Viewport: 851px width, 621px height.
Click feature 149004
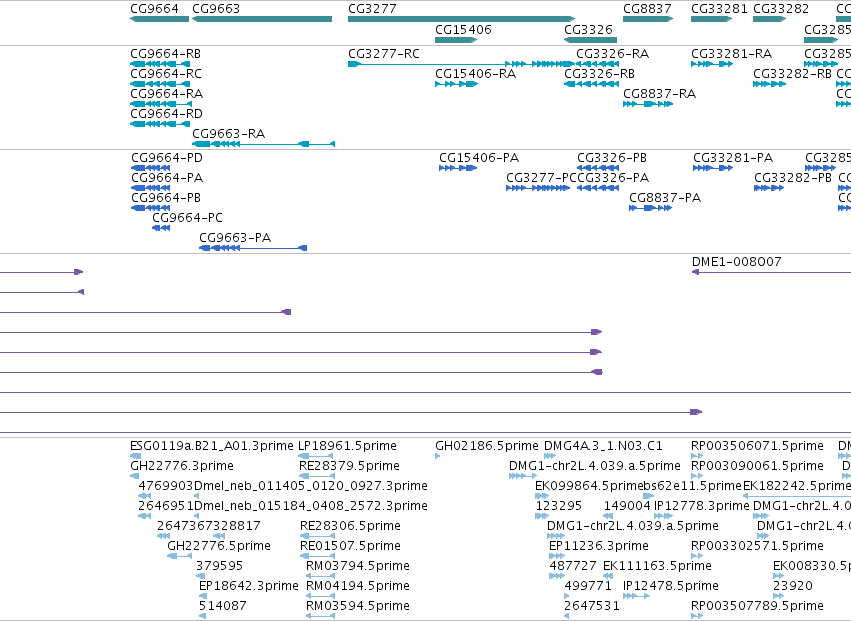pos(608,516)
